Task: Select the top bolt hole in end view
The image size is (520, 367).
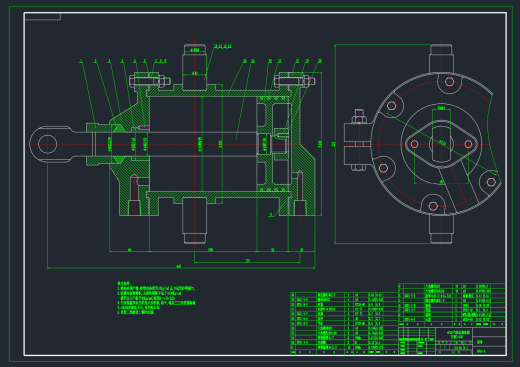Action: [449, 81]
